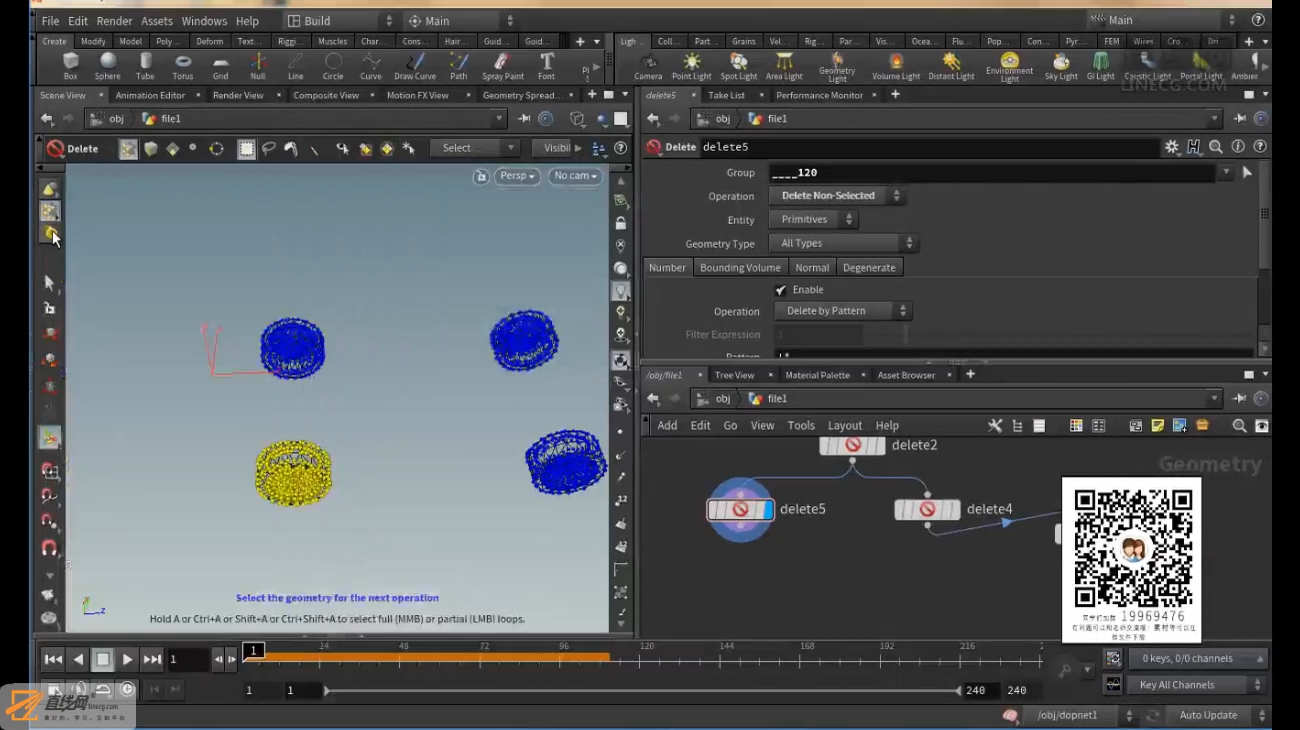
Task: Add a Point Light
Action: (691, 66)
